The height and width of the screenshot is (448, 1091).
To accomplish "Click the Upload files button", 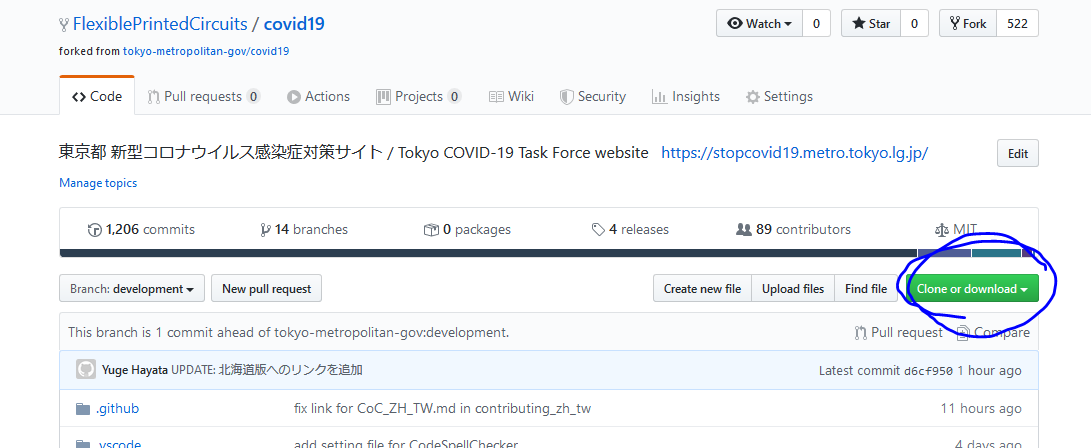I will click(x=793, y=289).
